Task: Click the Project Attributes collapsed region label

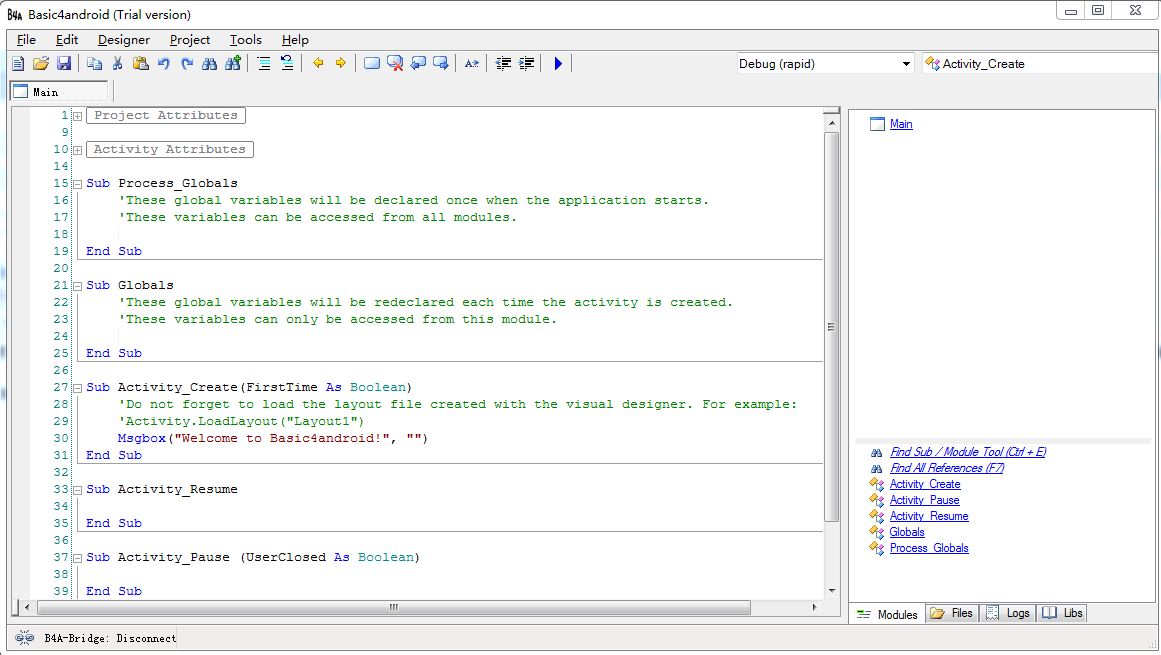Action: (x=166, y=115)
